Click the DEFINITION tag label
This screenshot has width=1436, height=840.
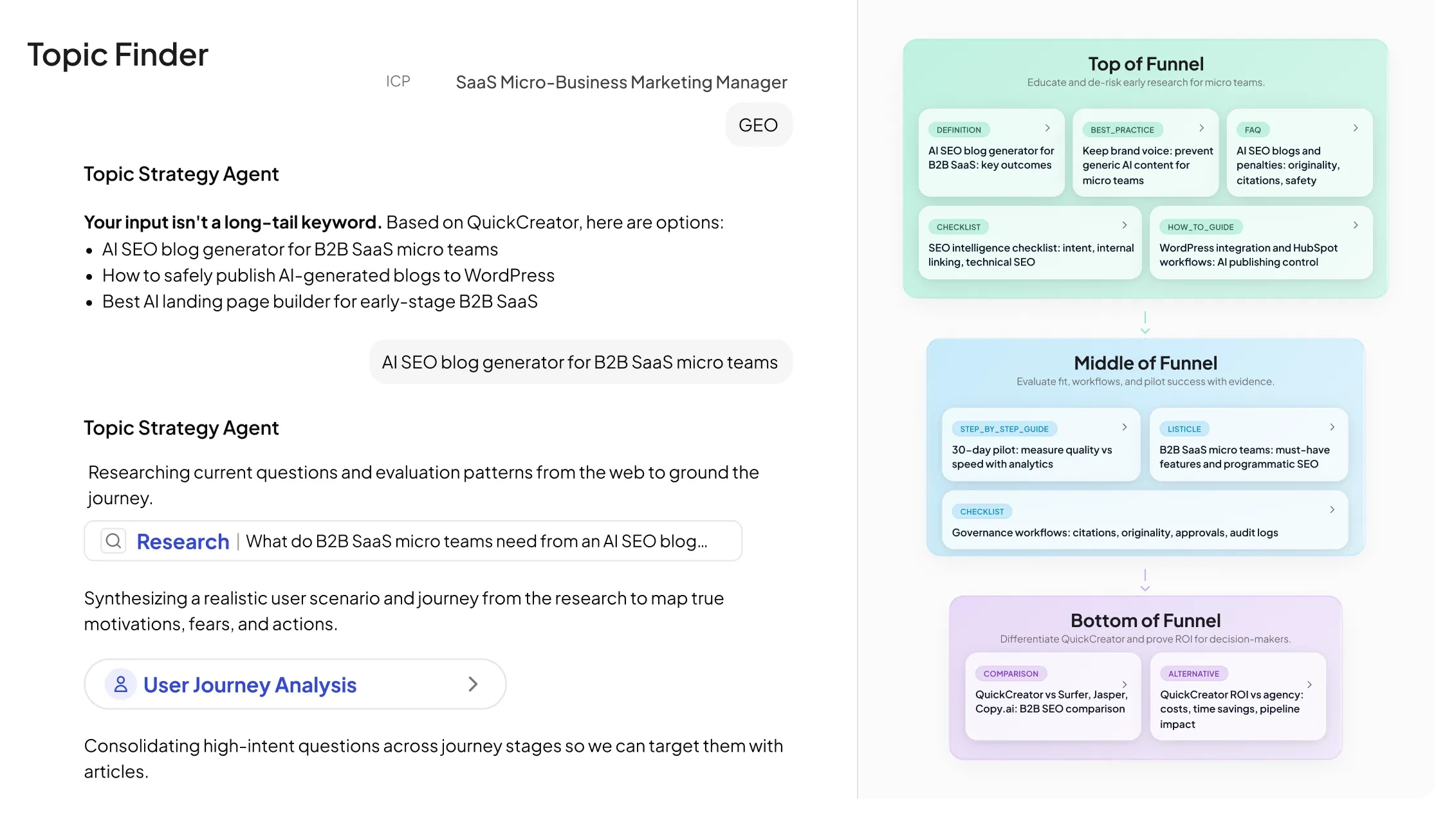pos(959,130)
